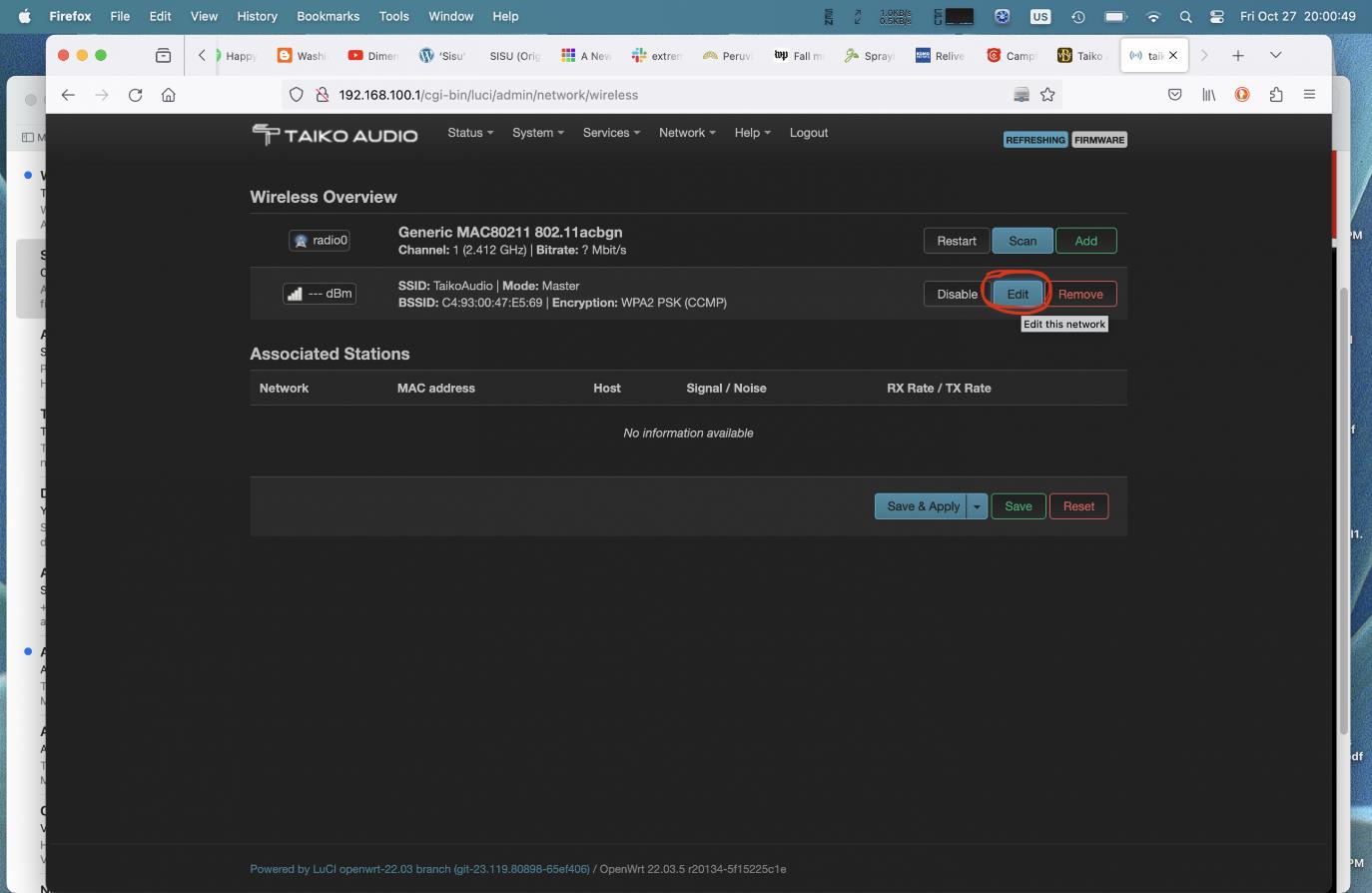Bookmark this page with star icon
Image resolution: width=1372 pixels, height=893 pixels.
(1047, 95)
